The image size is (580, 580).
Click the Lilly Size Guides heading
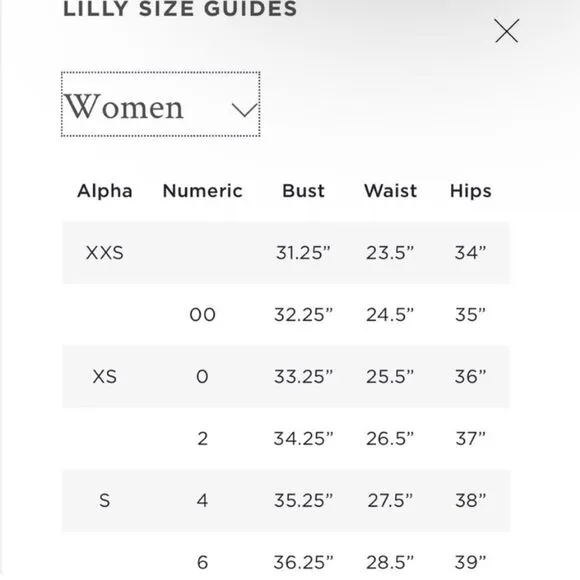pyautogui.click(x=180, y=9)
